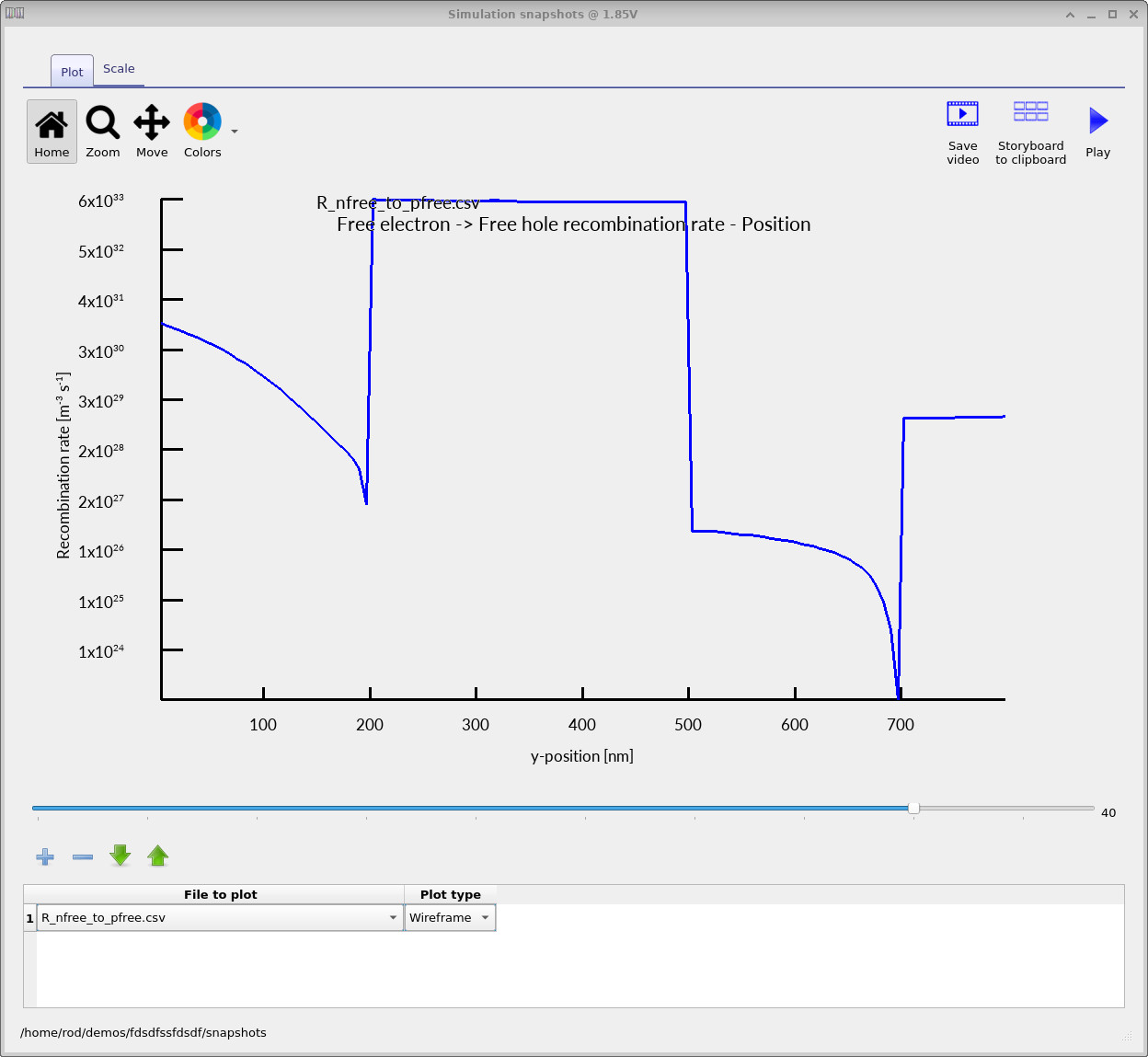The image size is (1148, 1057).
Task: Click the snapshot slider handle
Action: (913, 808)
